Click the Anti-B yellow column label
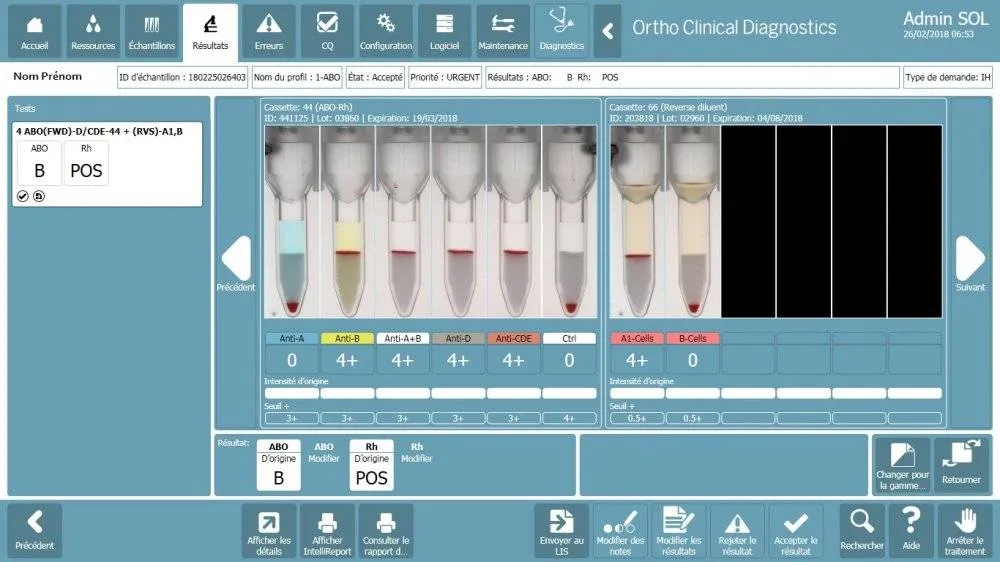This screenshot has width=1000, height=562. click(347, 338)
